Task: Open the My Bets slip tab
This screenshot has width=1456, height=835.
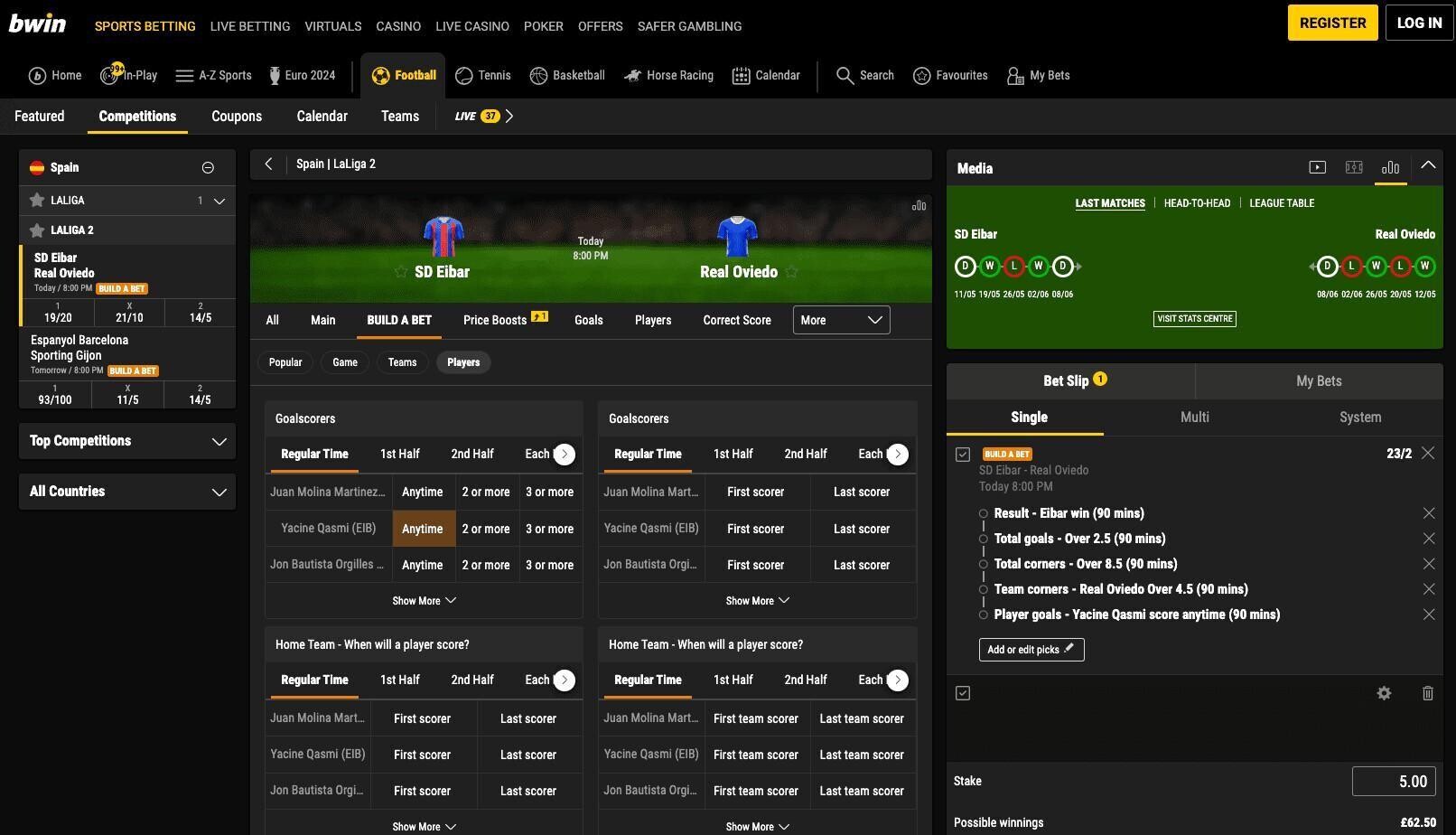Action: pos(1319,381)
